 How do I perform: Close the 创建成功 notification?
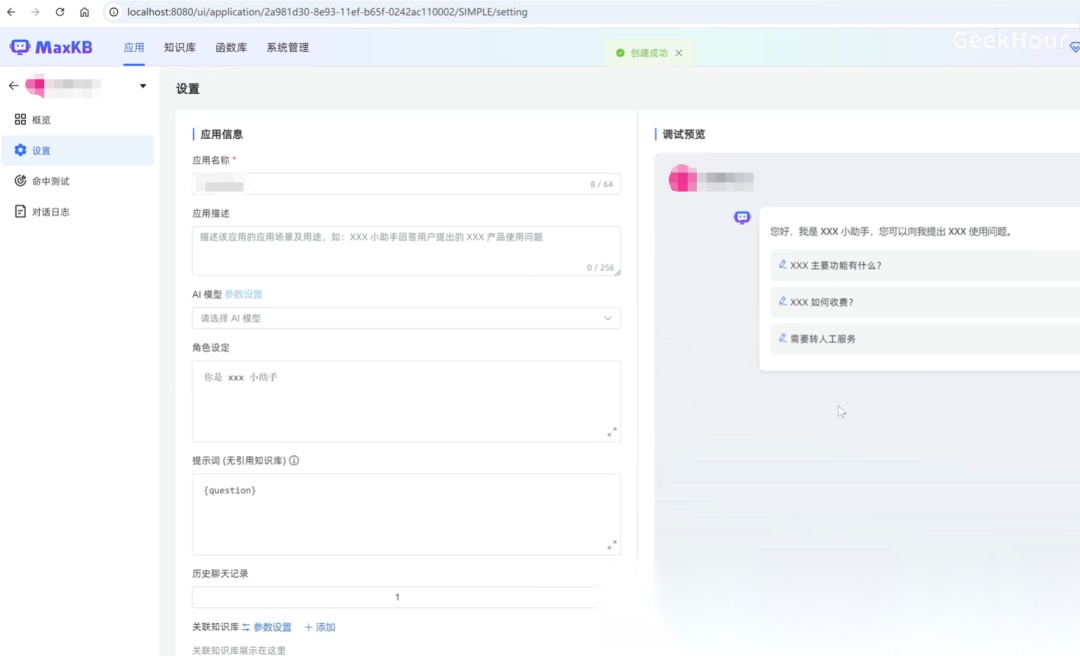point(679,53)
